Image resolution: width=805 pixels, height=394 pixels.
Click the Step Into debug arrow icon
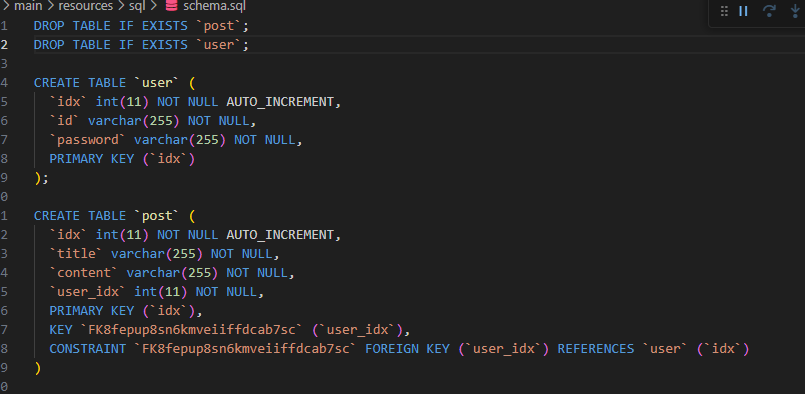pyautogui.click(x=795, y=11)
